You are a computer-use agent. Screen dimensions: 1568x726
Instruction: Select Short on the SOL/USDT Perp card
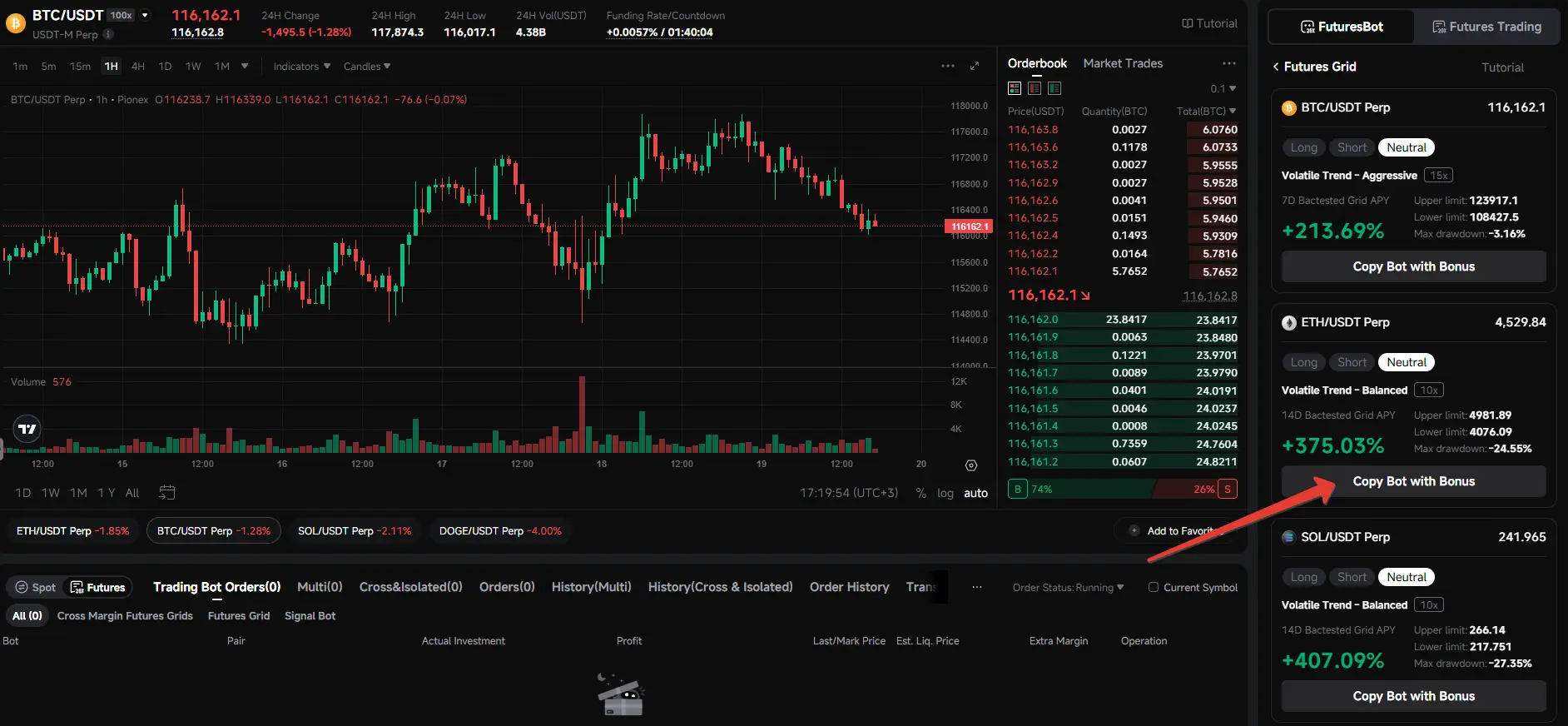click(x=1352, y=577)
